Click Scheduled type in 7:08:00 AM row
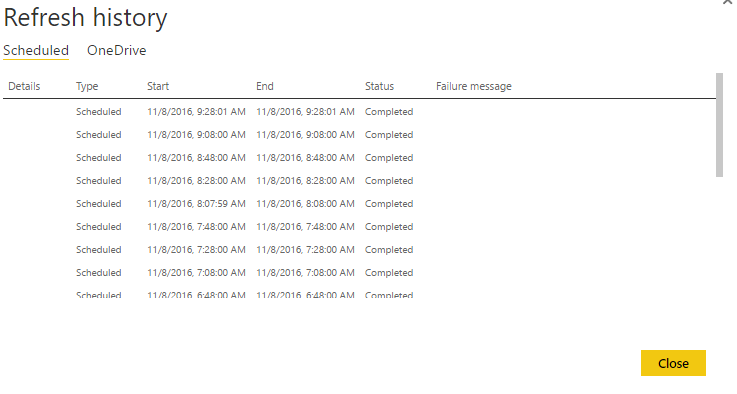 click(99, 273)
